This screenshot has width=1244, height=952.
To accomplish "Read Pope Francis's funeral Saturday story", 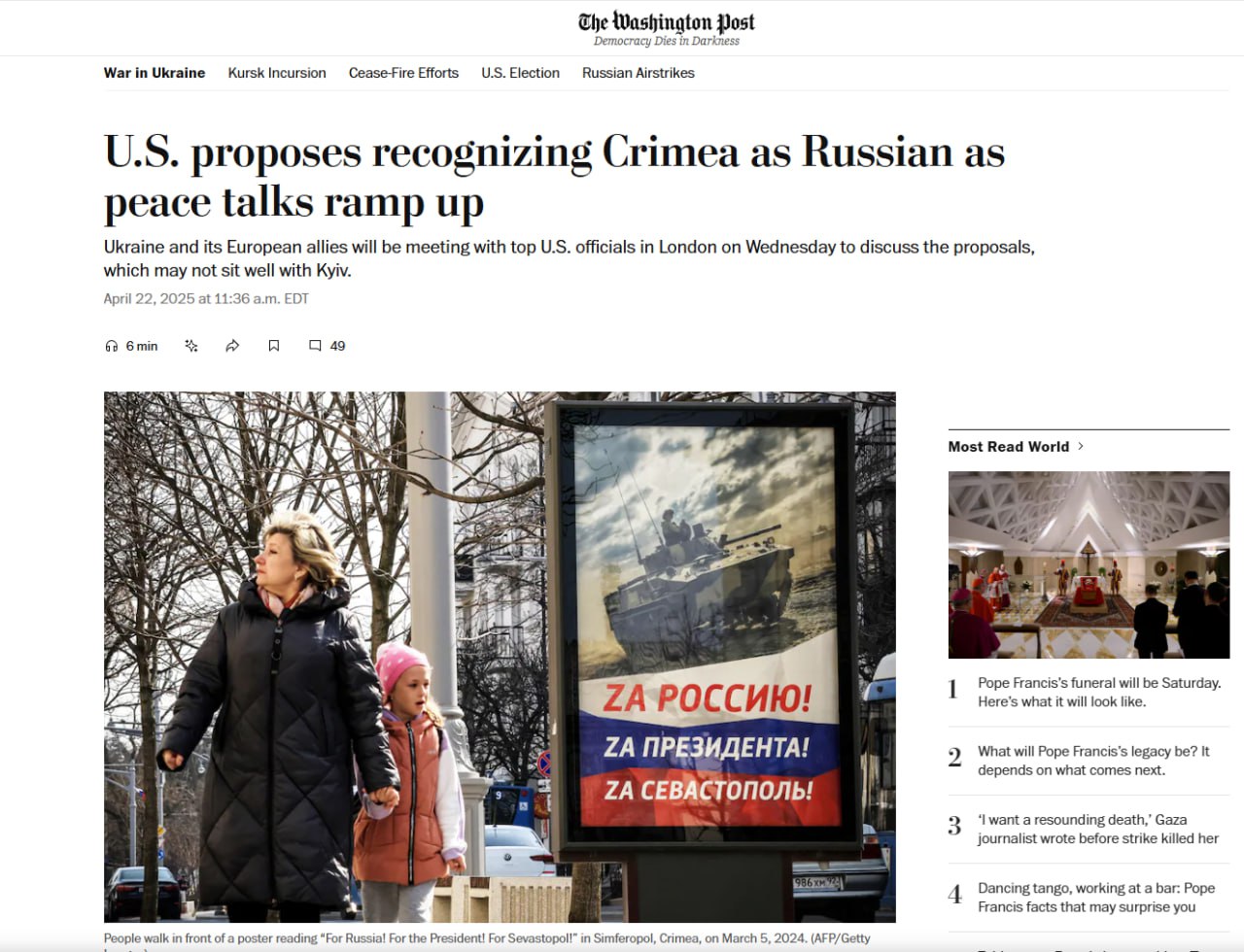I will pyautogui.click(x=1099, y=692).
